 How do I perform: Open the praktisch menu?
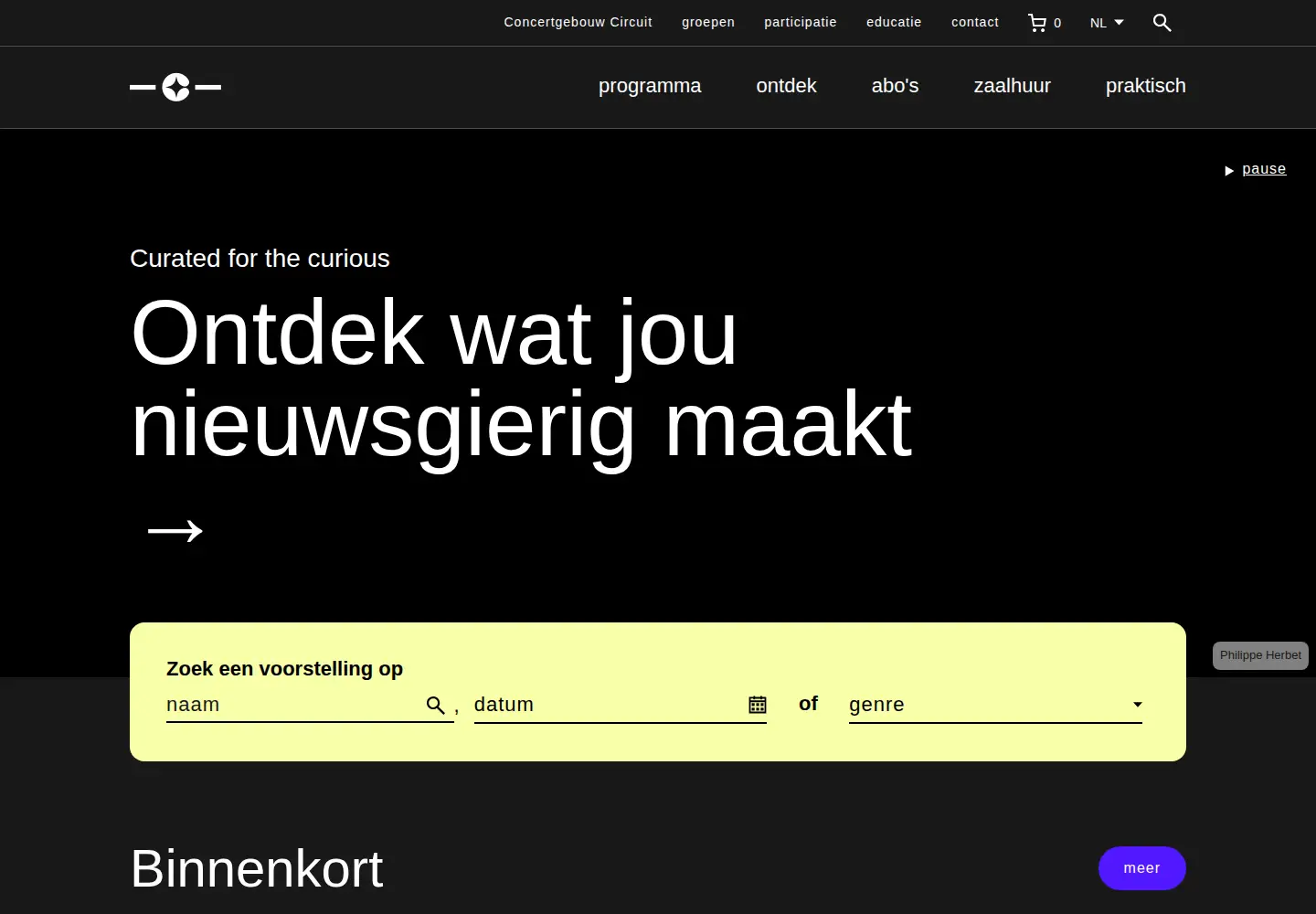(x=1145, y=86)
